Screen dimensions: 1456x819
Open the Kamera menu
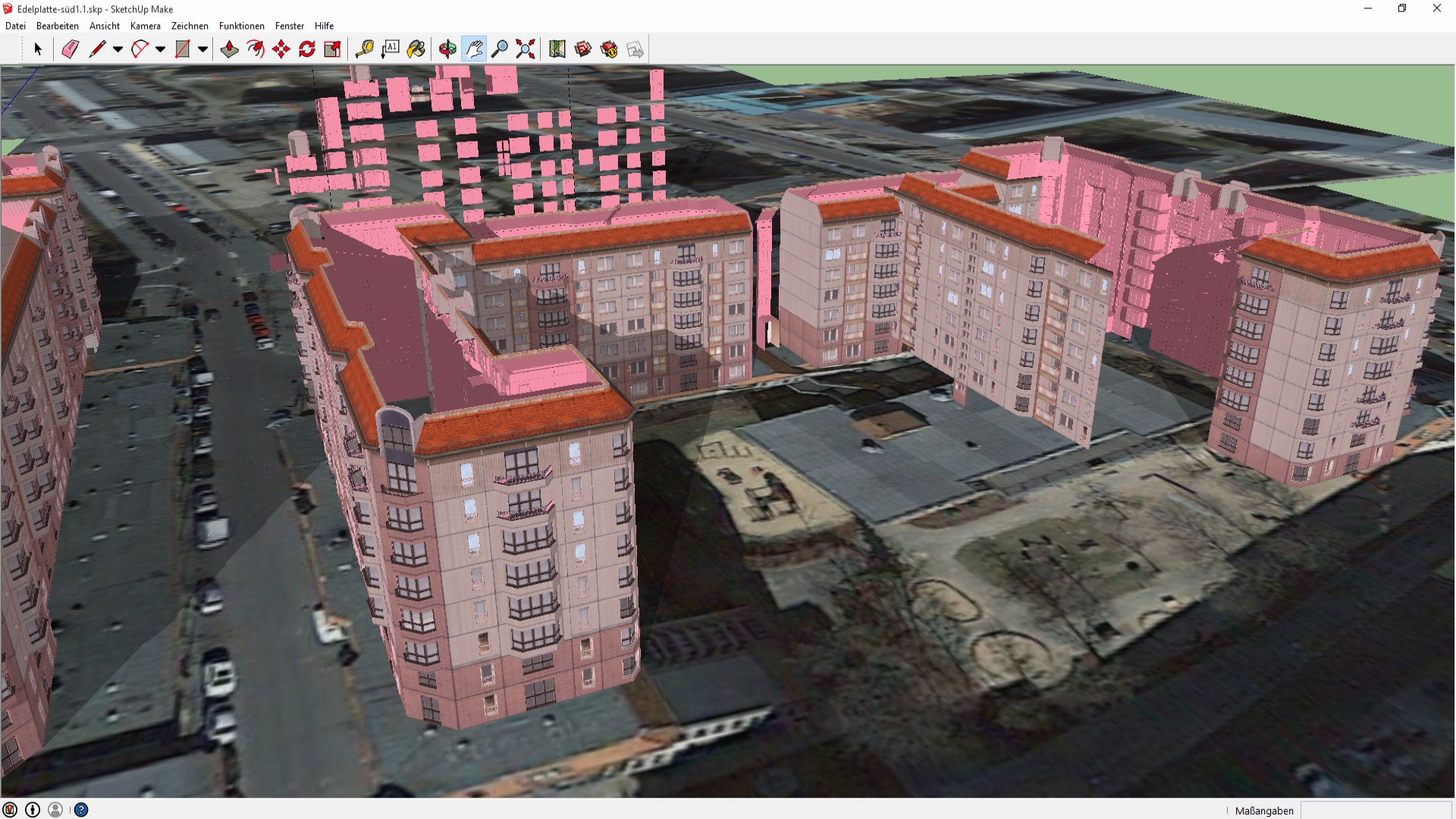(x=145, y=26)
